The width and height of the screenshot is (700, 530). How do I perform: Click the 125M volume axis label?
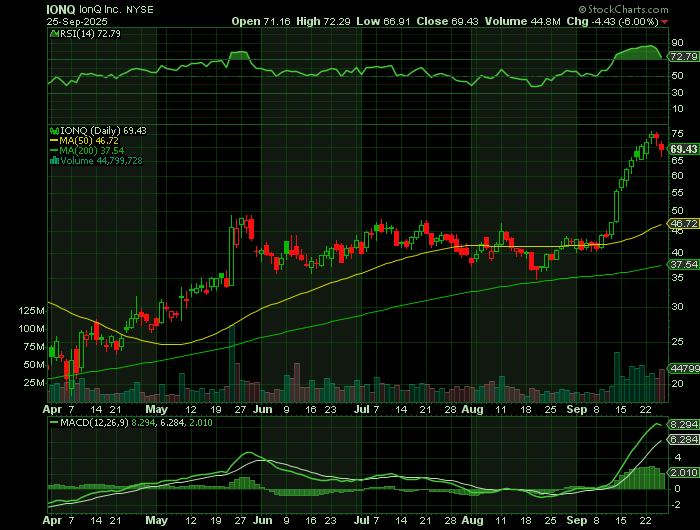pyautogui.click(x=31, y=311)
